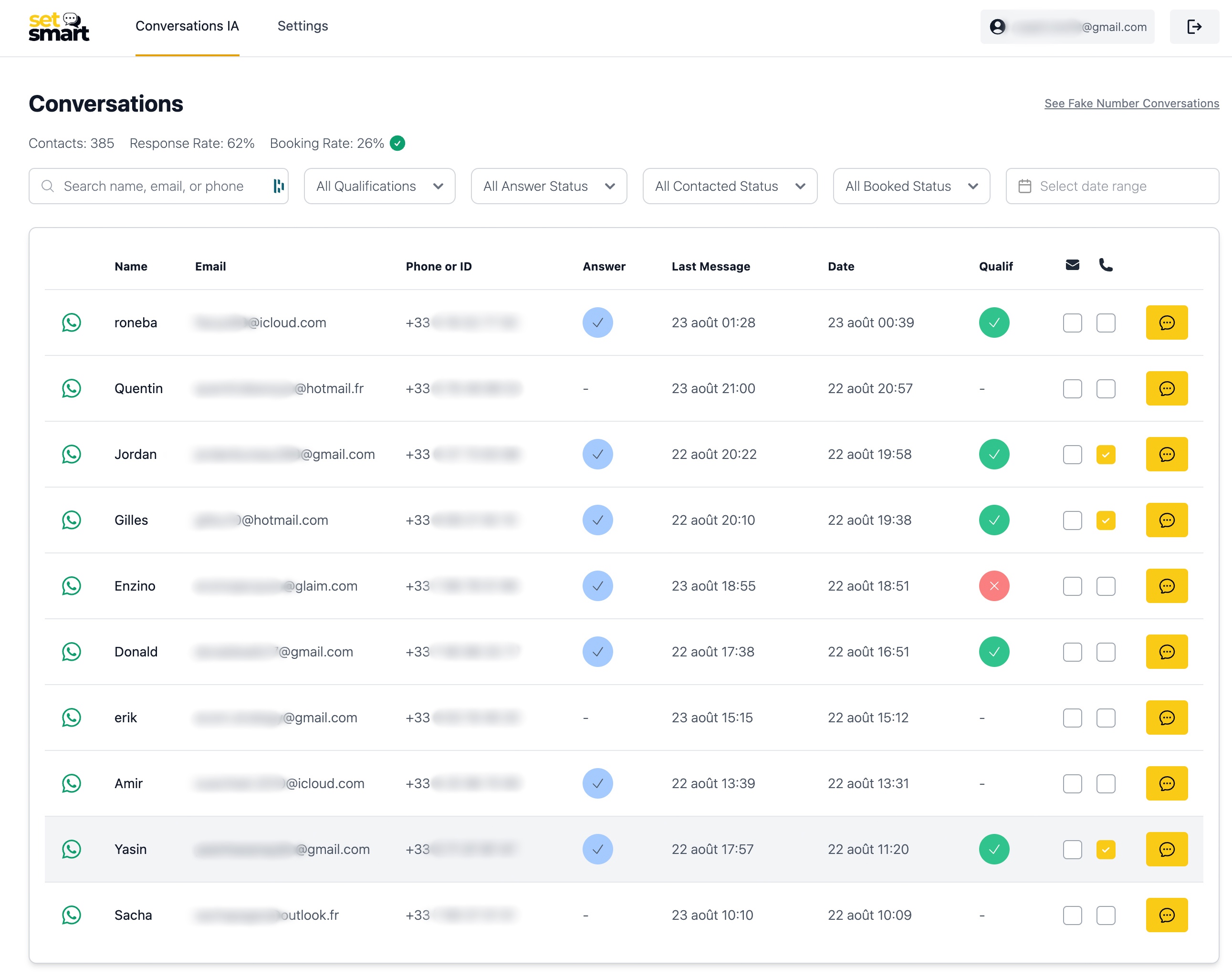Open chat for Yasin's conversation
Image resolution: width=1232 pixels, height=978 pixels.
[x=1166, y=849]
